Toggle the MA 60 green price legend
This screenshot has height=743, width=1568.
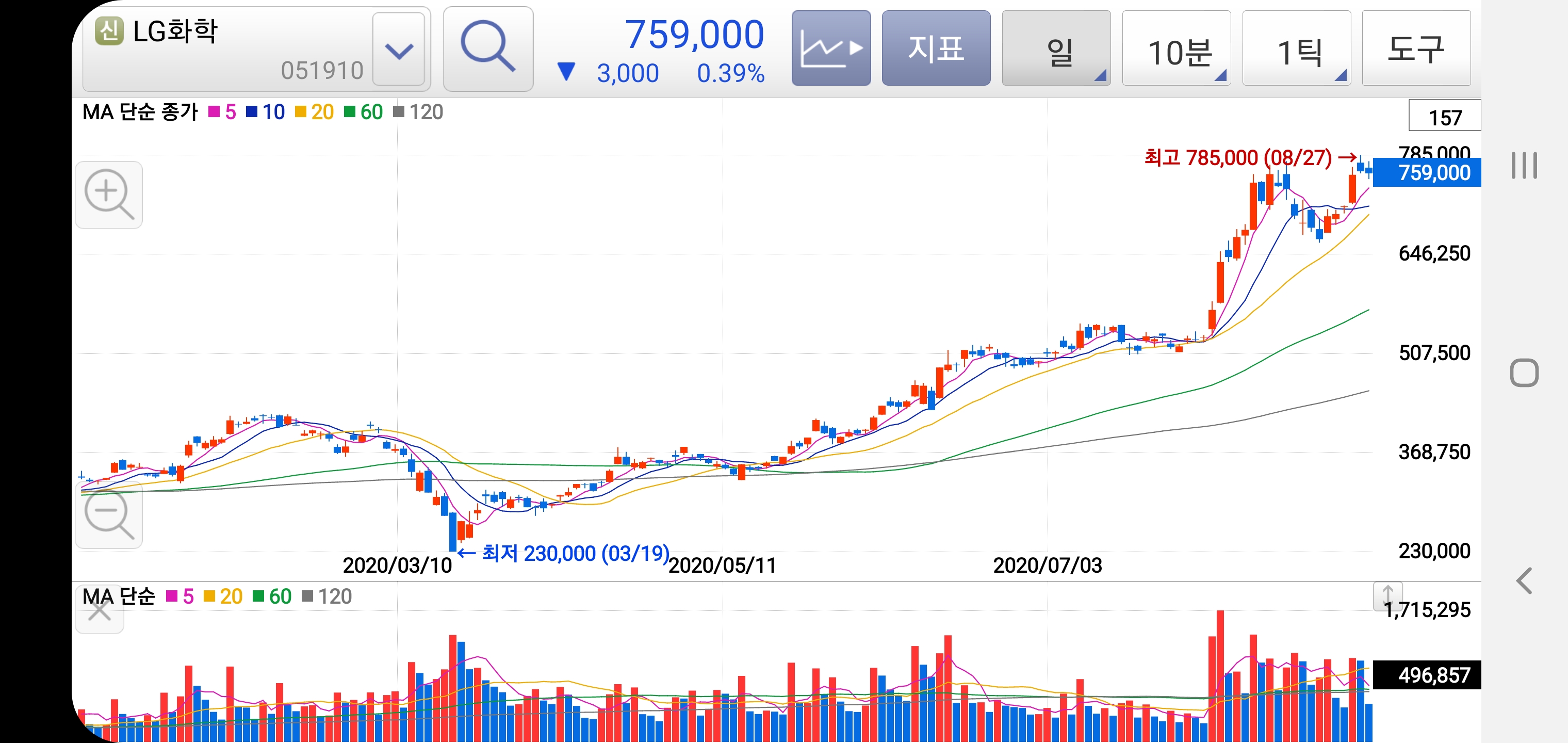pyautogui.click(x=364, y=112)
